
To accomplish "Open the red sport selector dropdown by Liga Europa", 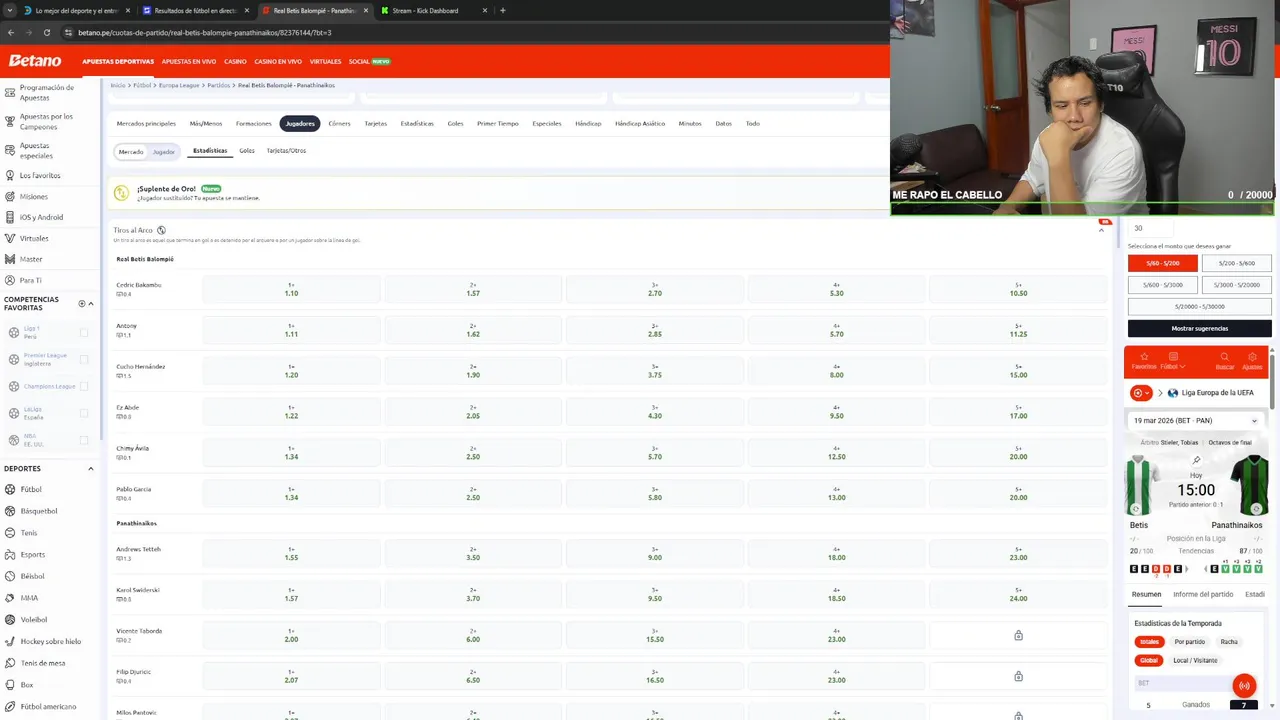I will coord(1141,393).
